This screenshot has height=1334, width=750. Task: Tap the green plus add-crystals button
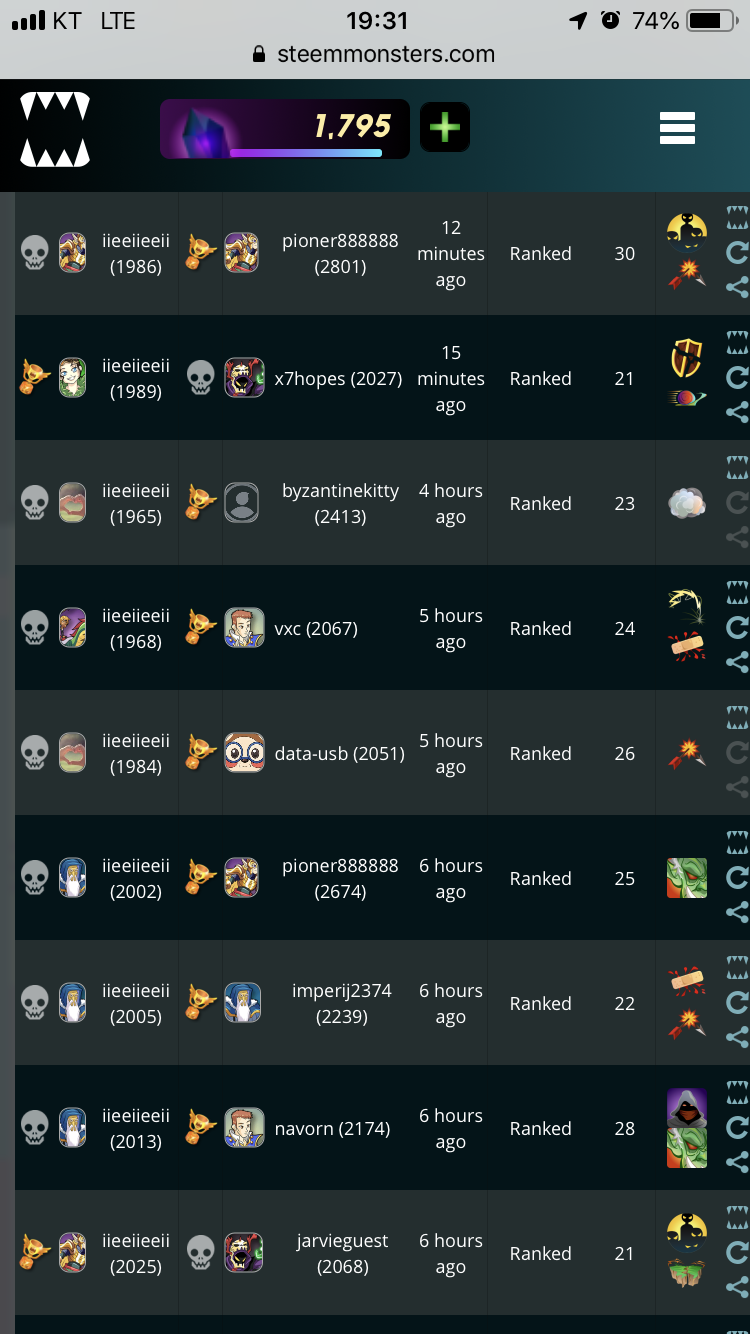pyautogui.click(x=445, y=127)
